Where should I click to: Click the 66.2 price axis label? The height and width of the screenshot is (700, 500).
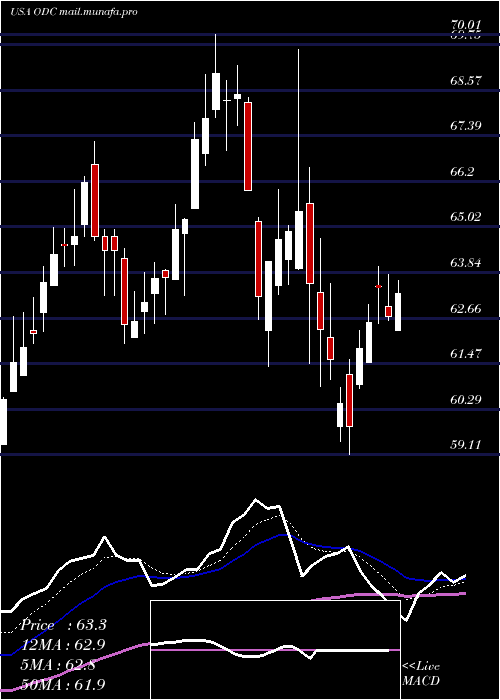tap(462, 172)
